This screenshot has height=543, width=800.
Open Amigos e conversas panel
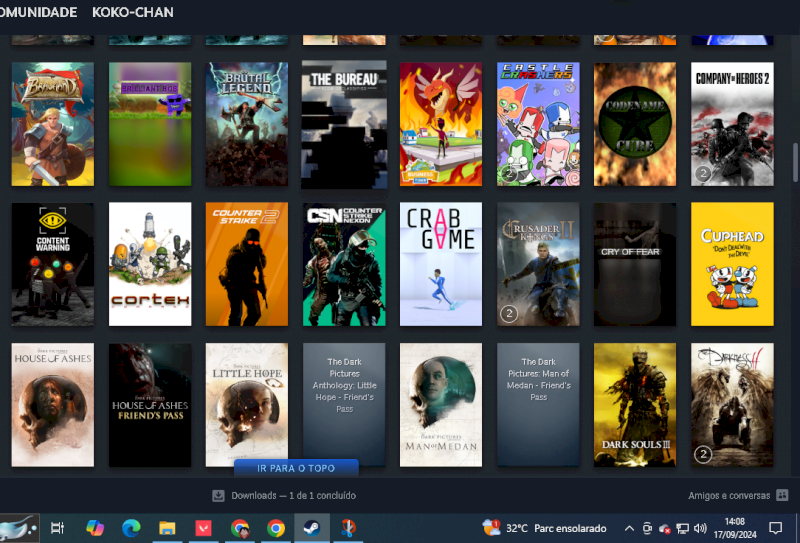pos(729,495)
